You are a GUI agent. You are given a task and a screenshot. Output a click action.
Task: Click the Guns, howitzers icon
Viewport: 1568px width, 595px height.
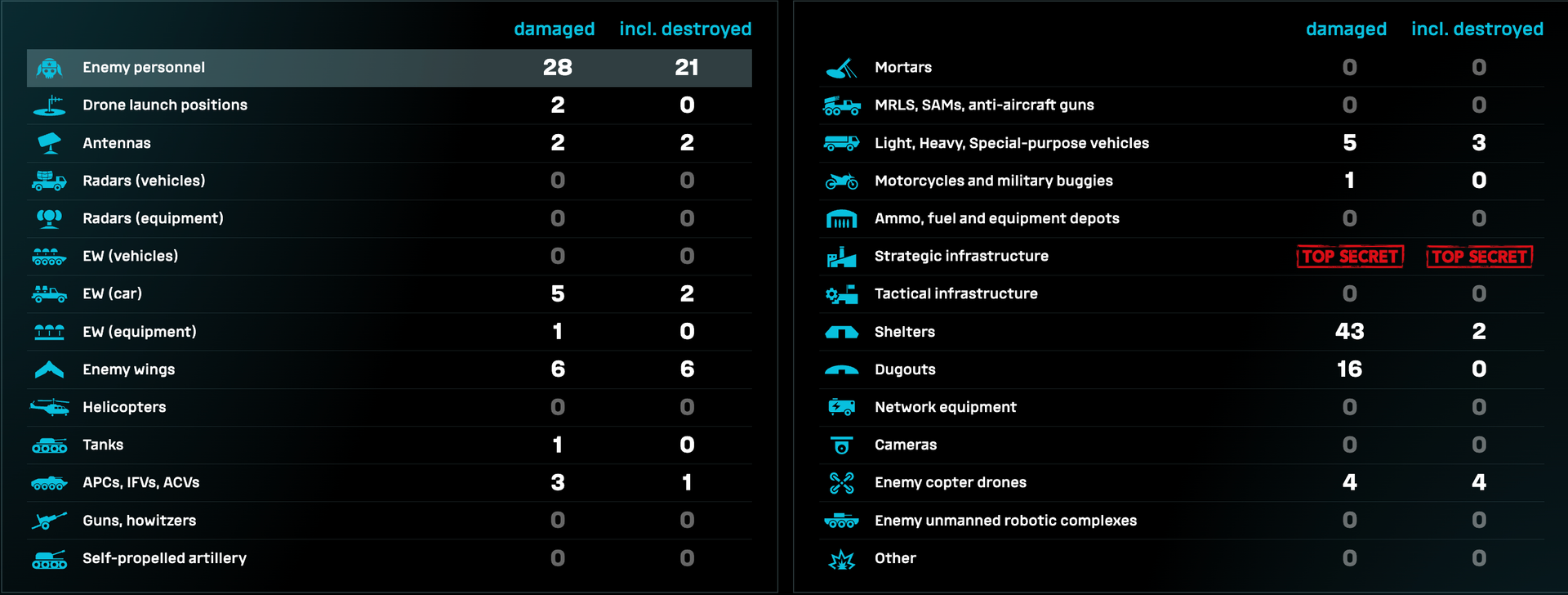49,521
